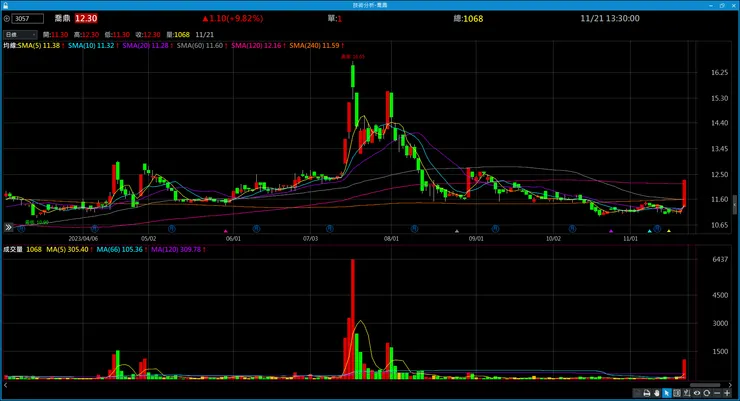This screenshot has height=401, width=740.
Task: Click the MA(5) 305.40 volume label
Action: (69, 249)
